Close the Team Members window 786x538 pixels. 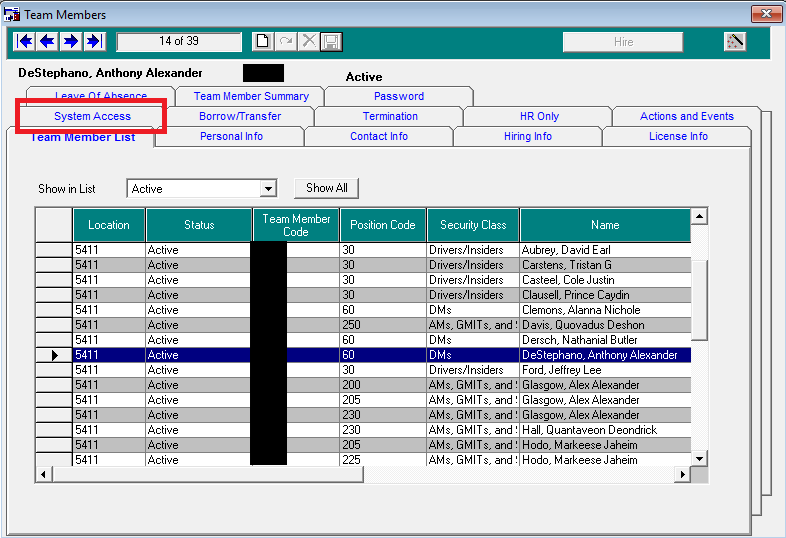766,14
